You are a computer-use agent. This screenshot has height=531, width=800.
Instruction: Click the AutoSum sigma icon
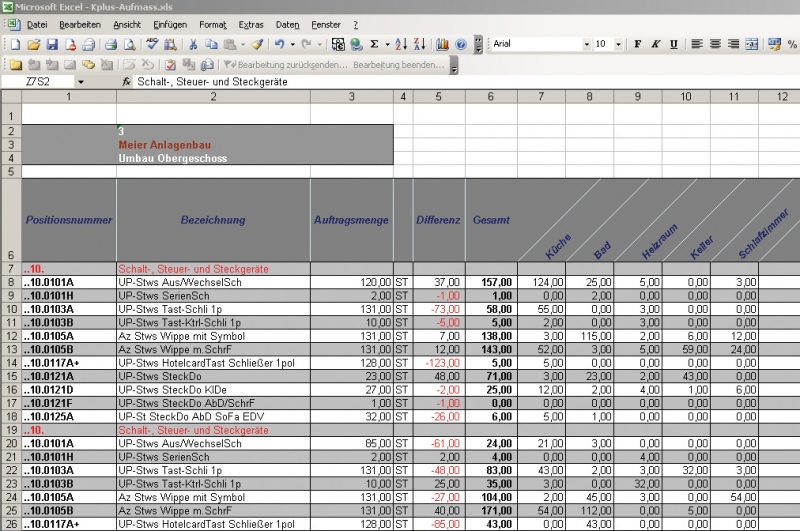pyautogui.click(x=374, y=45)
